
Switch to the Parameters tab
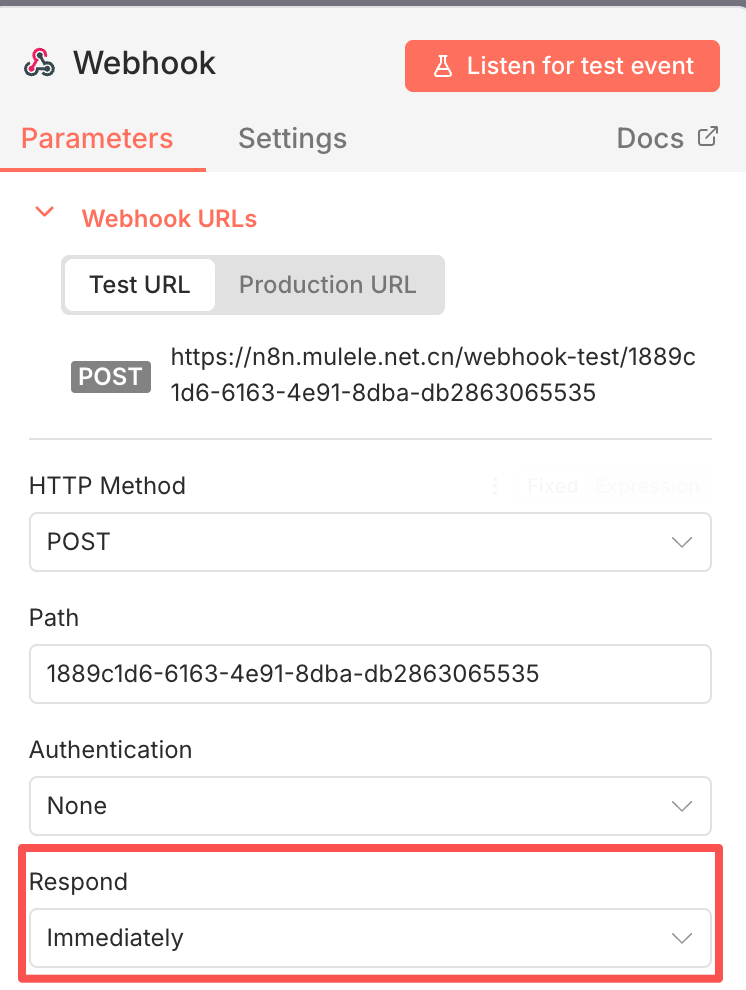[x=97, y=138]
